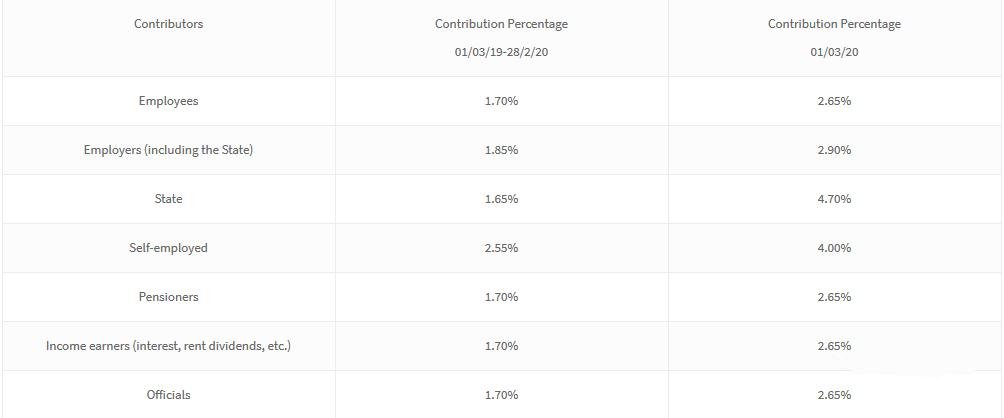Select the 2.90% value for Employers
This screenshot has height=418, width=1004.
point(834,150)
